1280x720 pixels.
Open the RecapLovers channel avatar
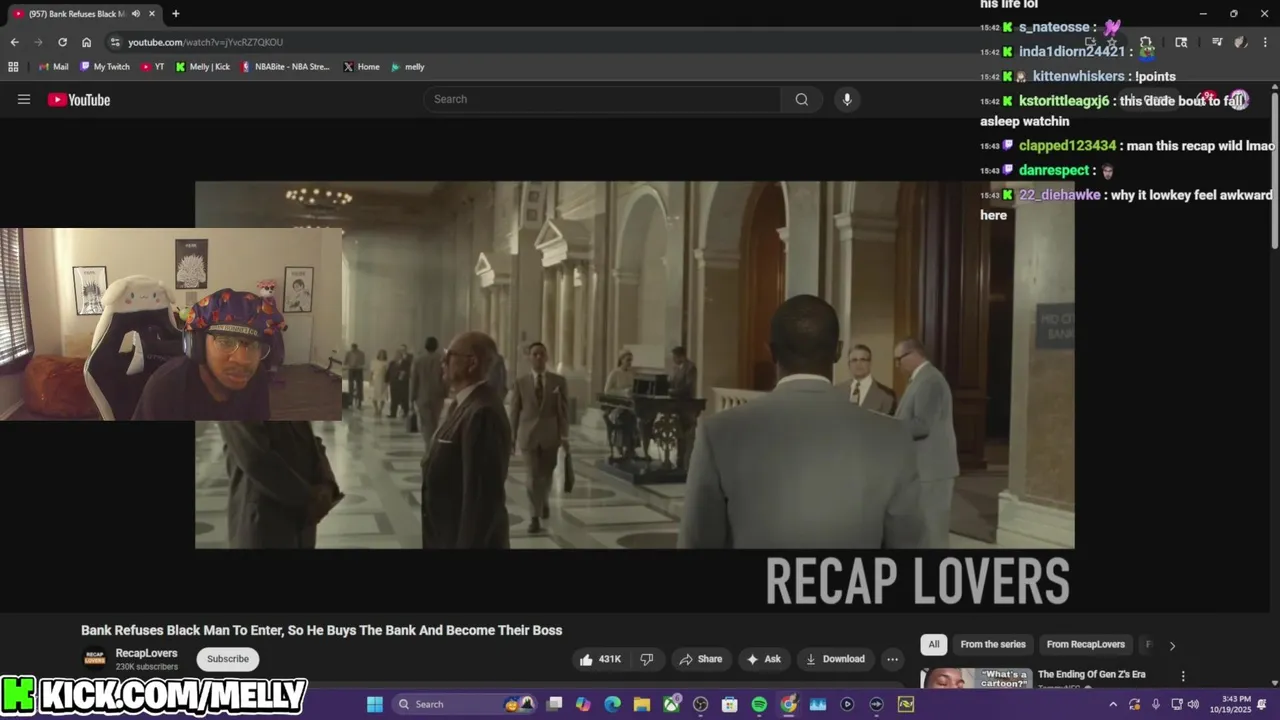coord(95,658)
